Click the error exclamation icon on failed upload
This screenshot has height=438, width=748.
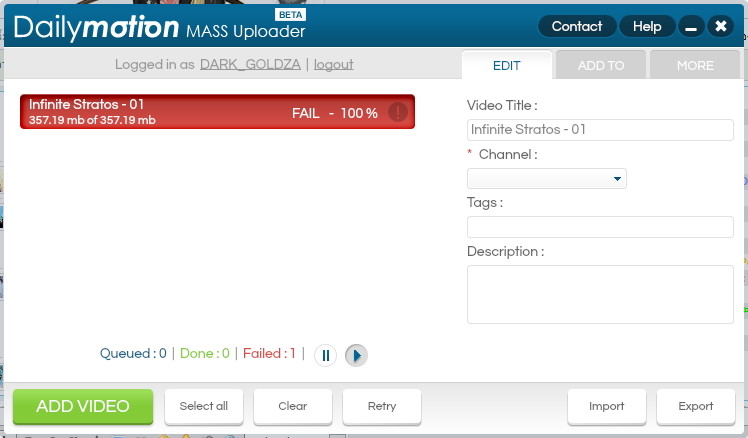pyautogui.click(x=397, y=113)
